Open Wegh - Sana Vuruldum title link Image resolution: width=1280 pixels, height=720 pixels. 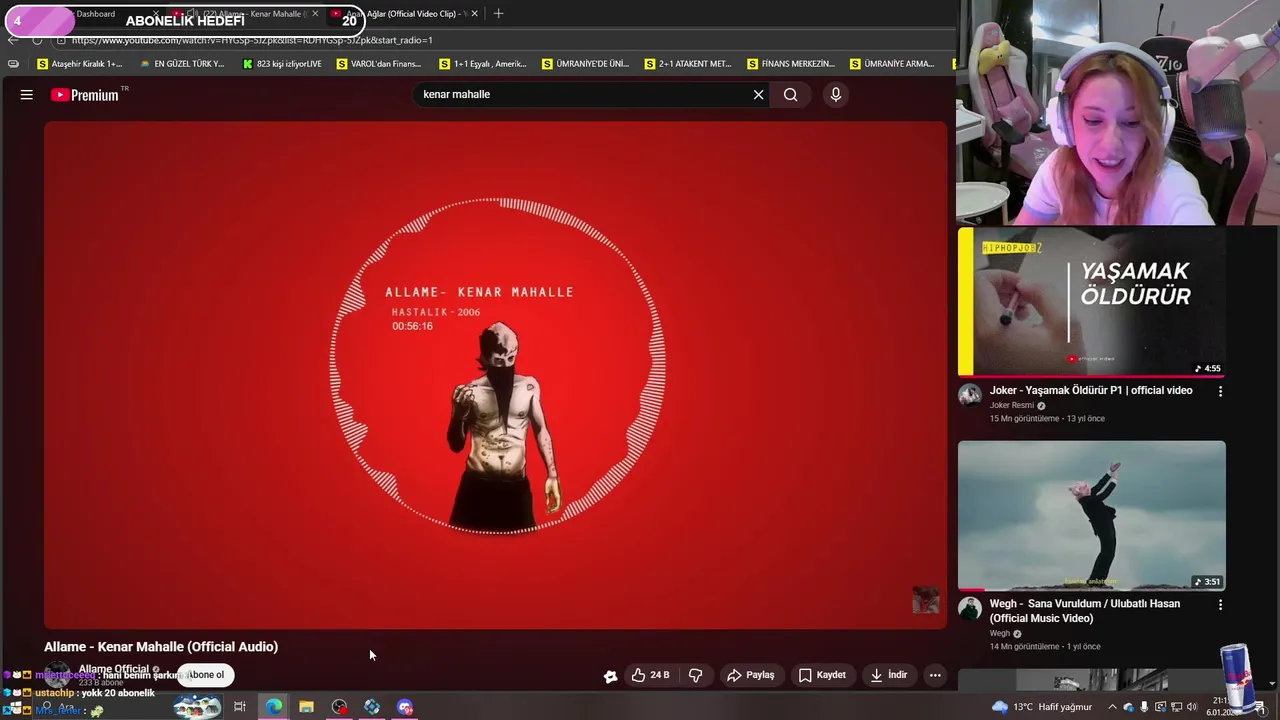pyautogui.click(x=1085, y=611)
